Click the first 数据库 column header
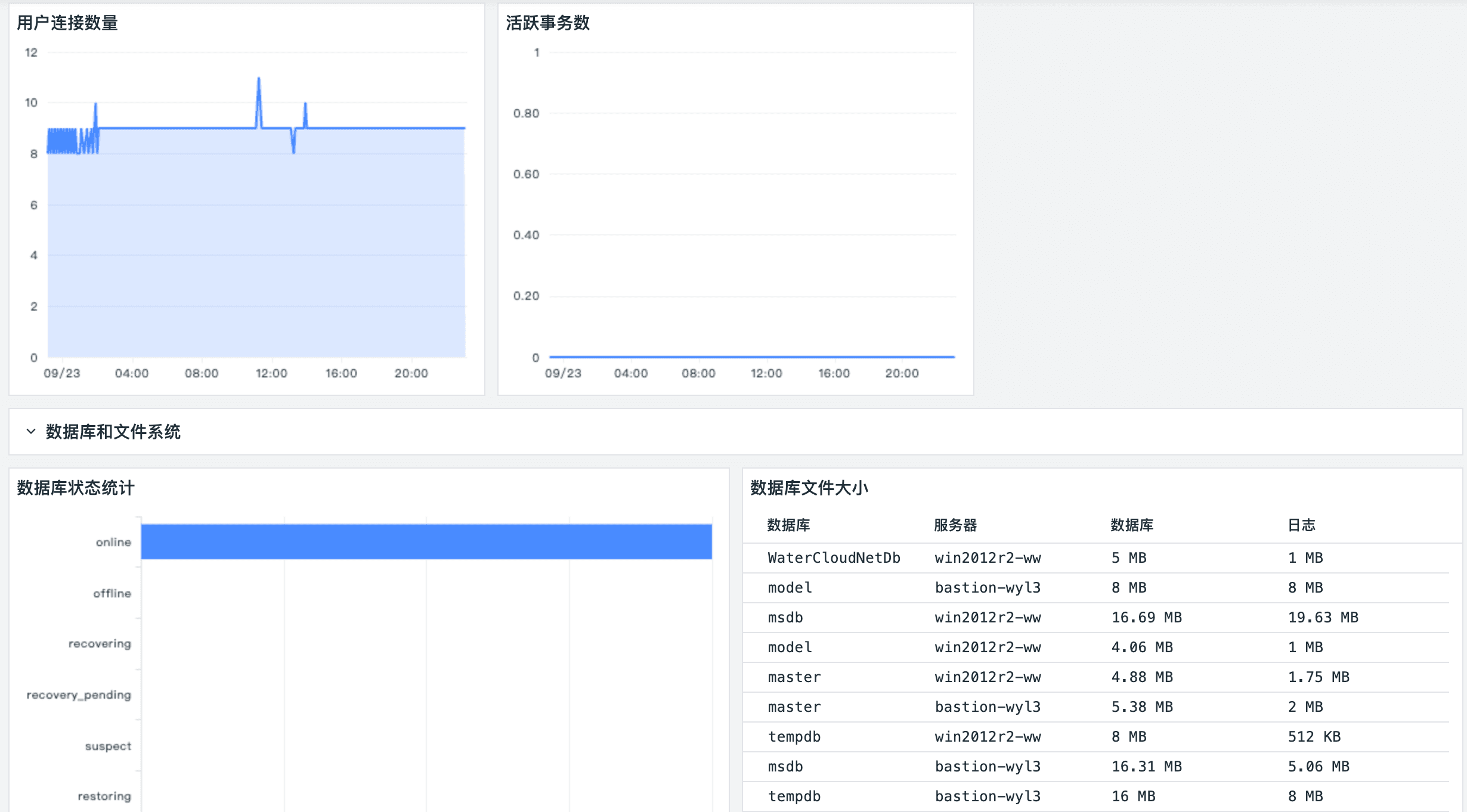This screenshot has width=1467, height=812. (x=788, y=525)
